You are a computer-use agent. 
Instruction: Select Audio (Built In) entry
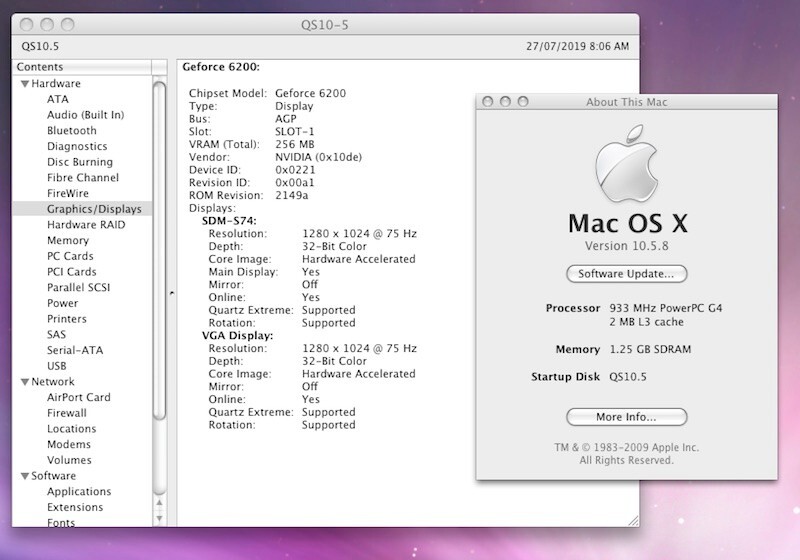(86, 115)
